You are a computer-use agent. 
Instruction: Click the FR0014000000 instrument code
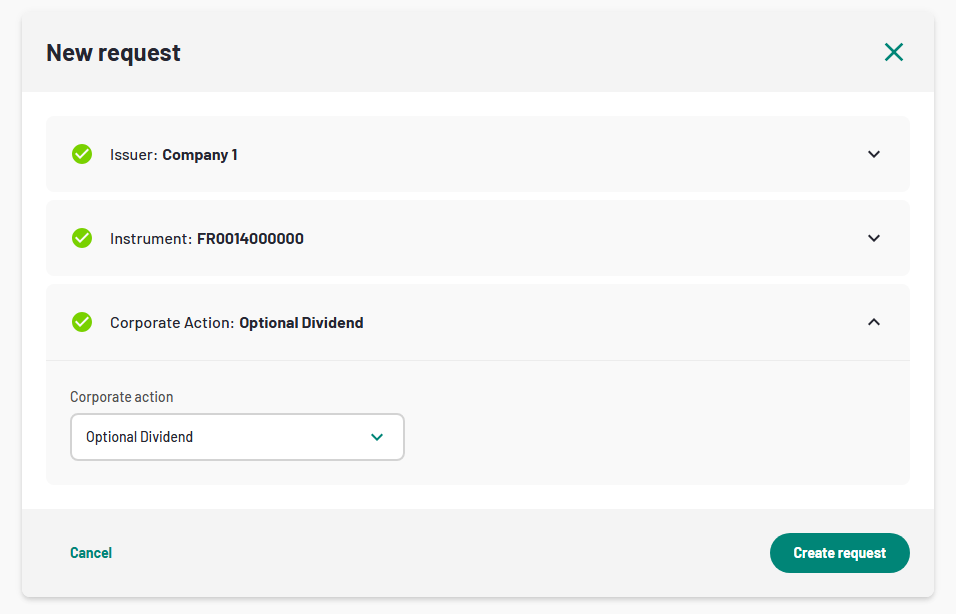pyautogui.click(x=250, y=239)
